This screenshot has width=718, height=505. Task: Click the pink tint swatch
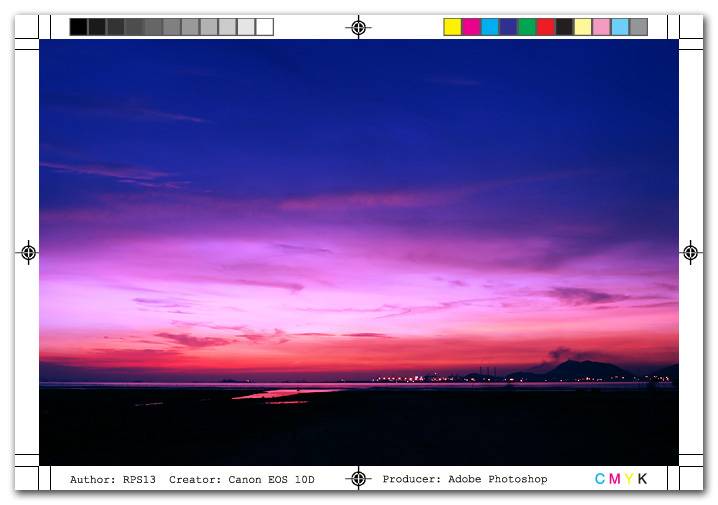pos(602,27)
